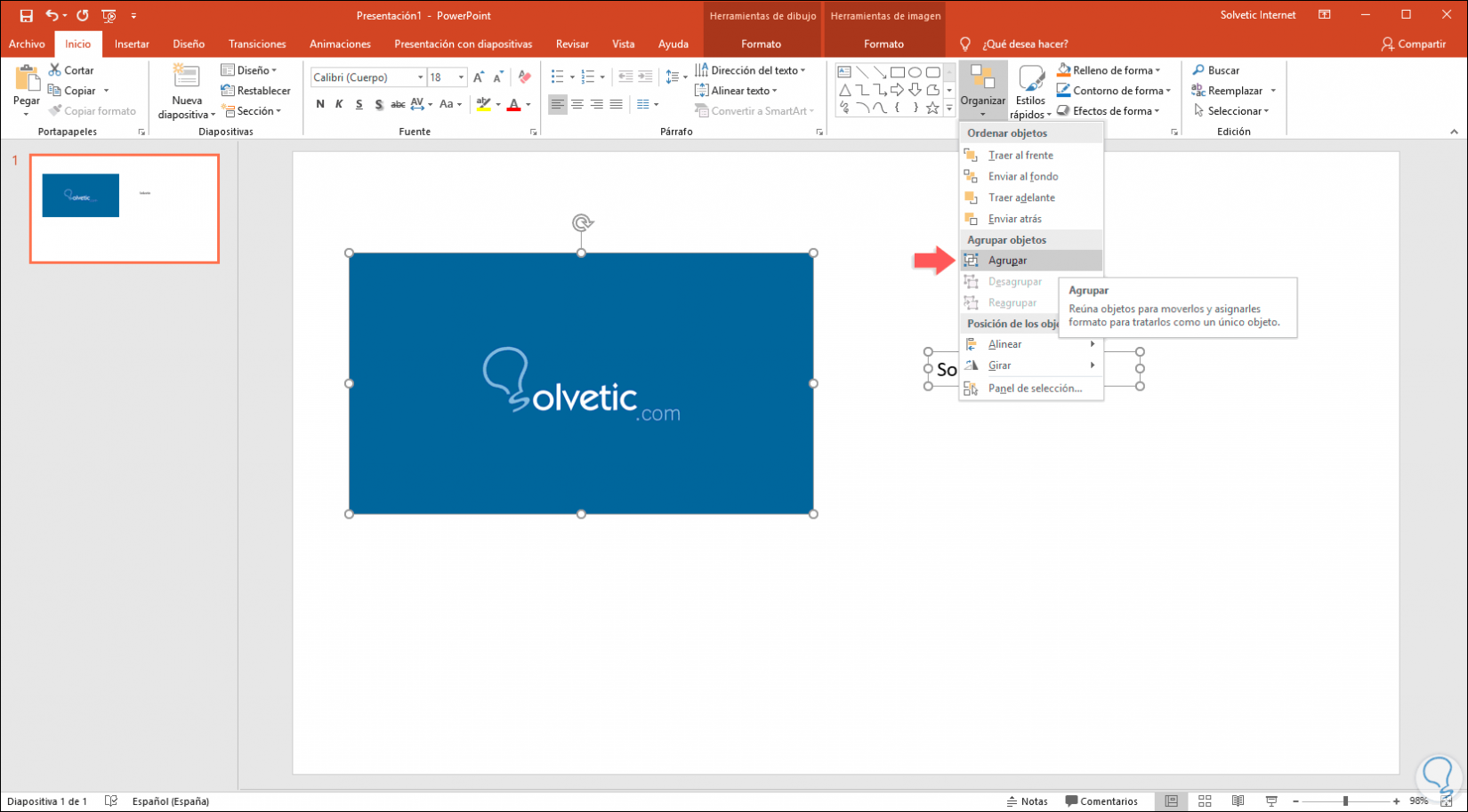Image resolution: width=1468 pixels, height=812 pixels.
Task: Click the Save icon in title bar
Action: 26,15
